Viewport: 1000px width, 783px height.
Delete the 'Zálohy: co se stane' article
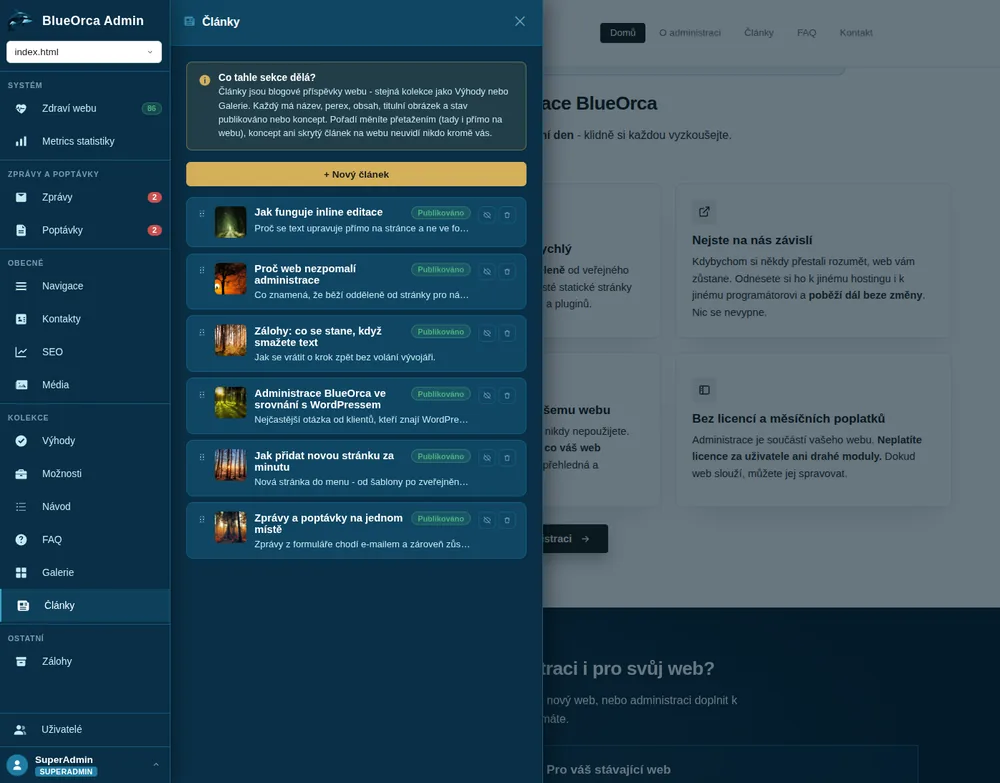click(x=507, y=333)
